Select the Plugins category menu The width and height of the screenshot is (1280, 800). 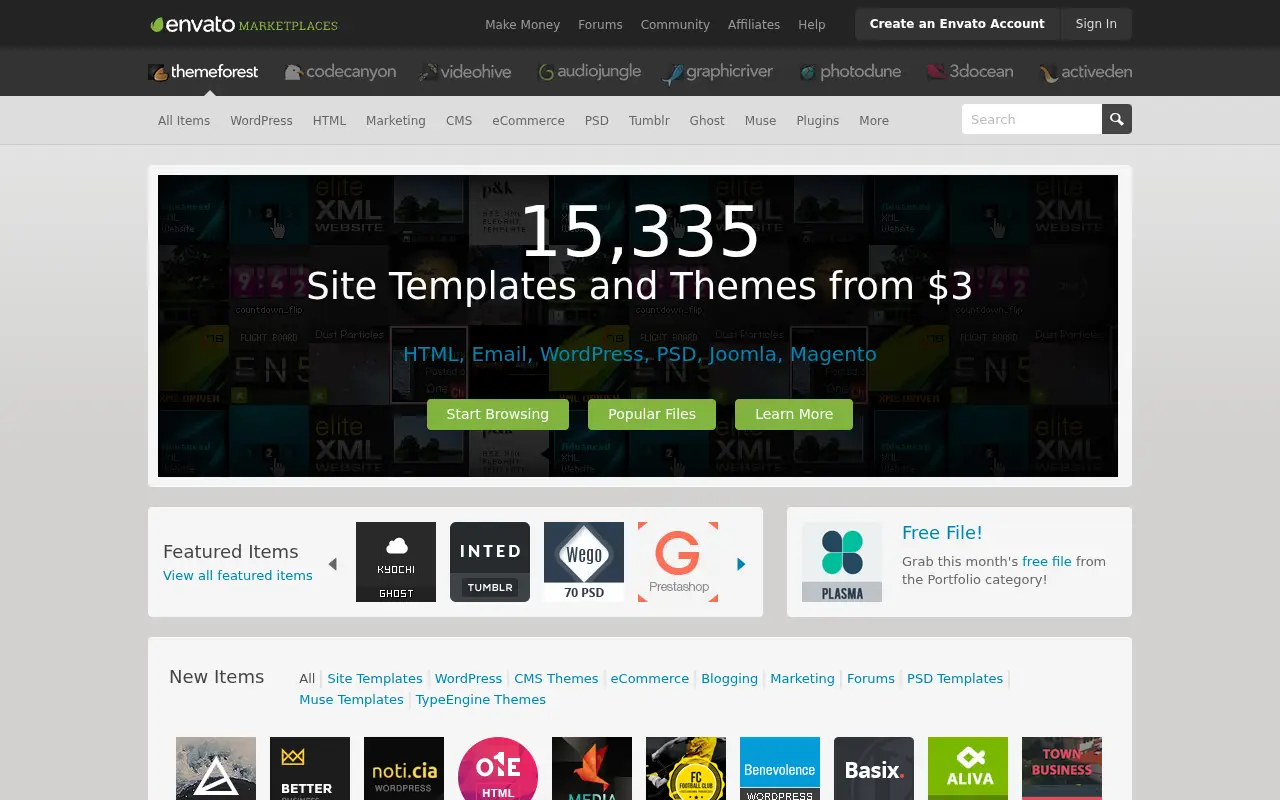pos(817,120)
